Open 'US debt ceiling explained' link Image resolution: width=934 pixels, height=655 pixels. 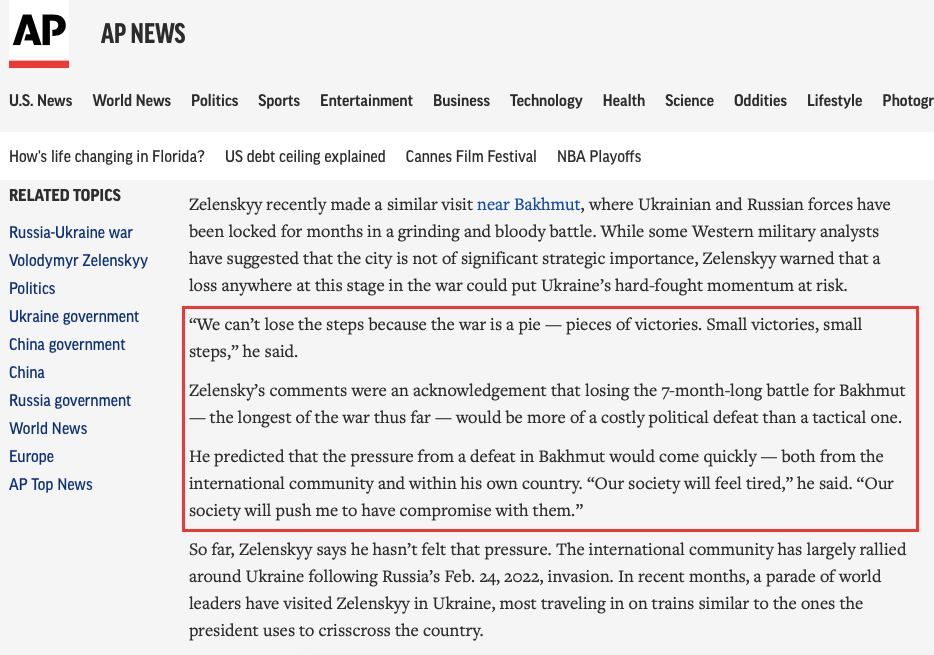305,157
